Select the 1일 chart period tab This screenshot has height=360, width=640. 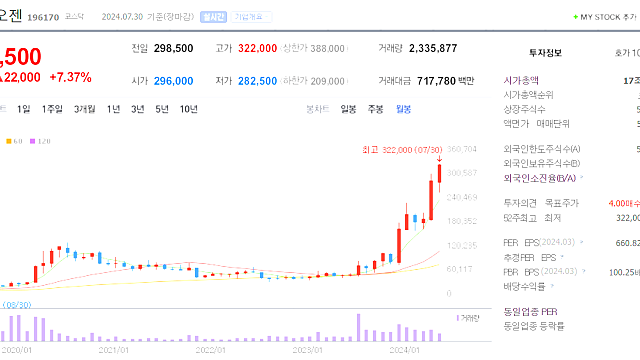(24, 109)
